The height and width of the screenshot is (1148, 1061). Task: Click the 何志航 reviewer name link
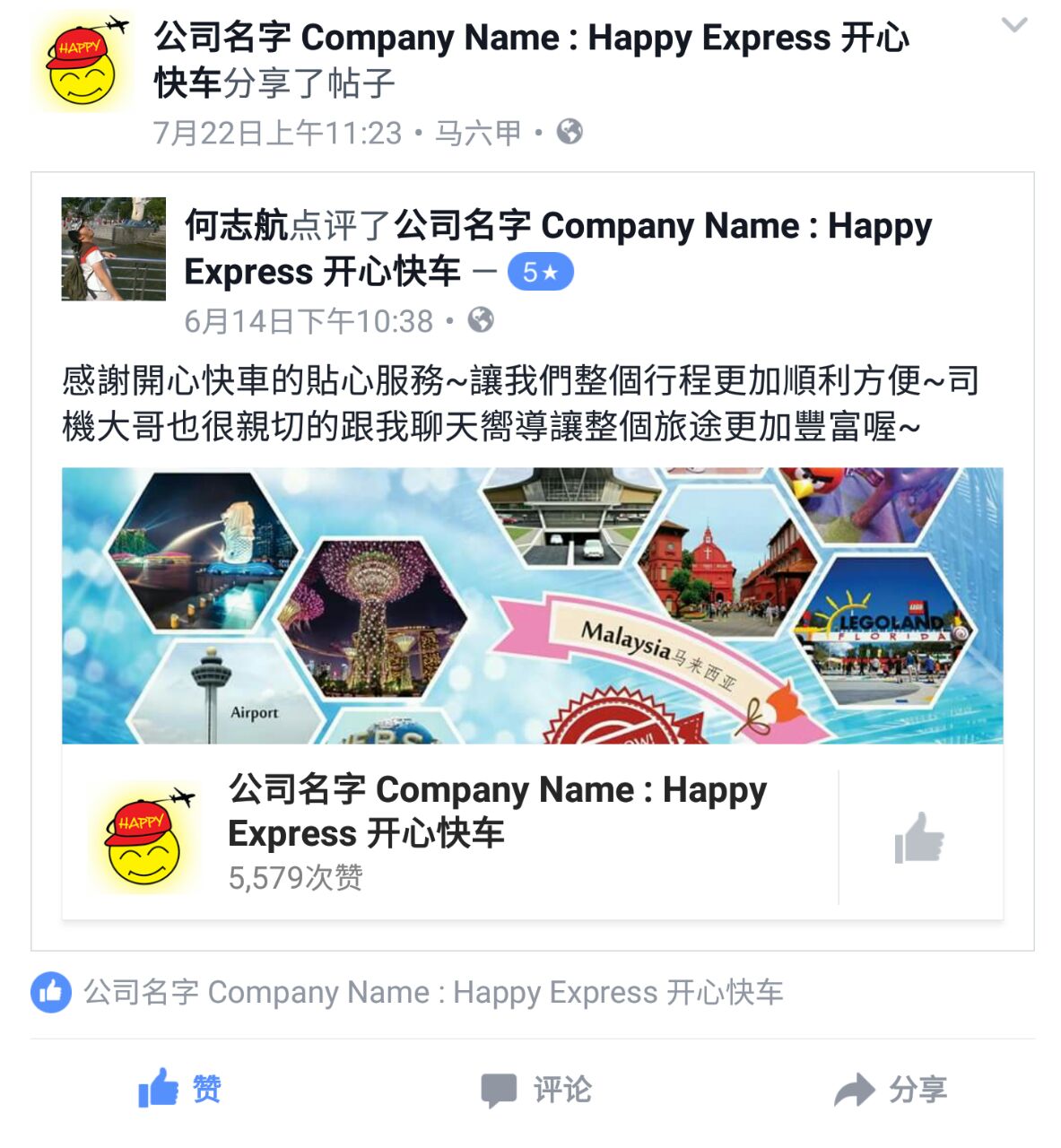(x=236, y=225)
